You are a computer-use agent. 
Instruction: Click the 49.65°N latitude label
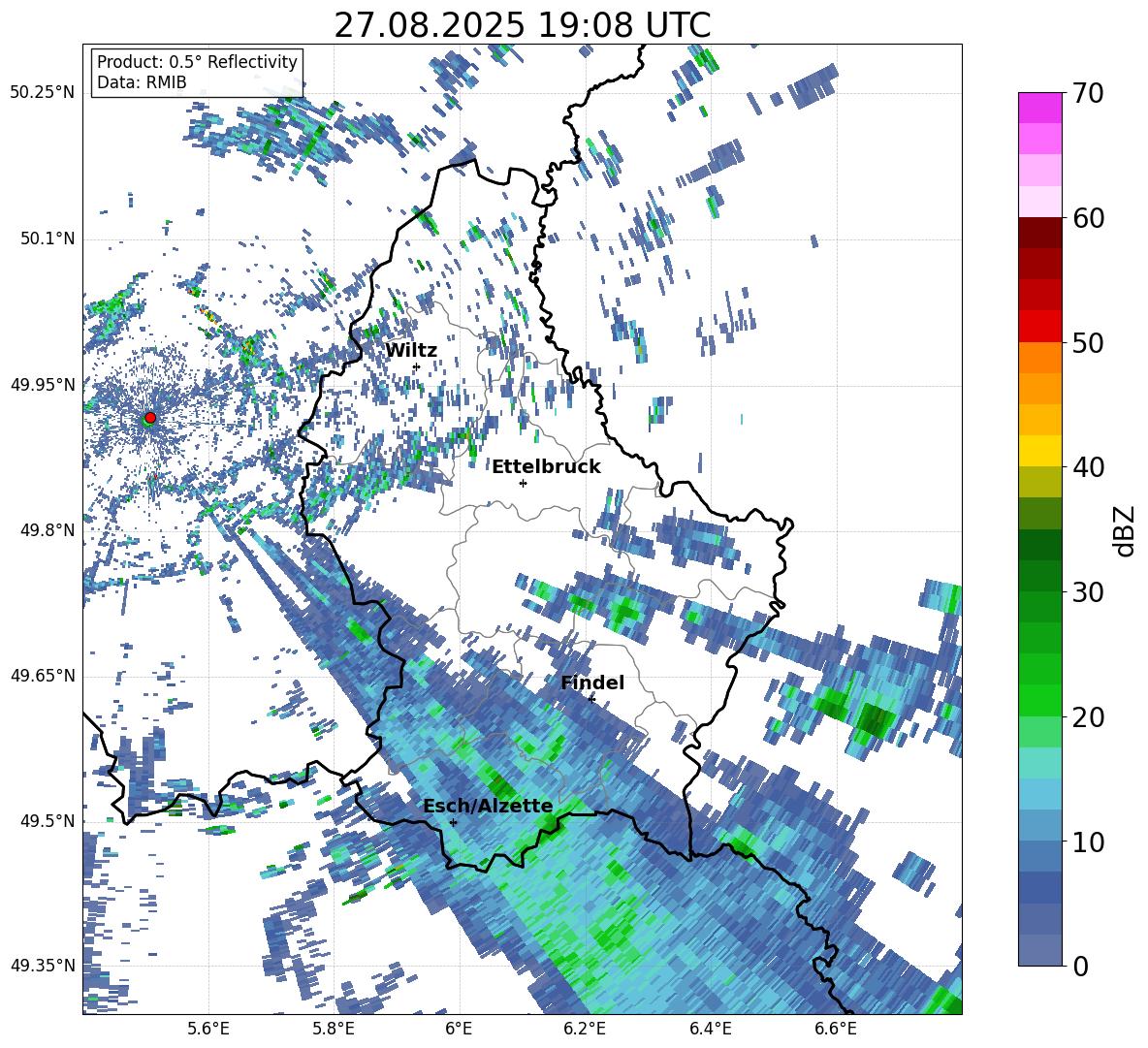pos(43,676)
